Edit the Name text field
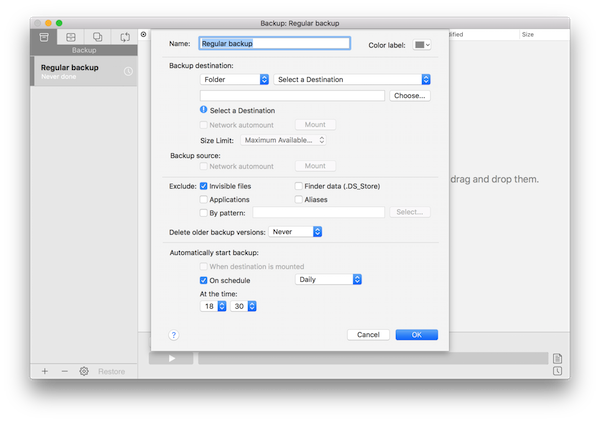 pos(274,43)
